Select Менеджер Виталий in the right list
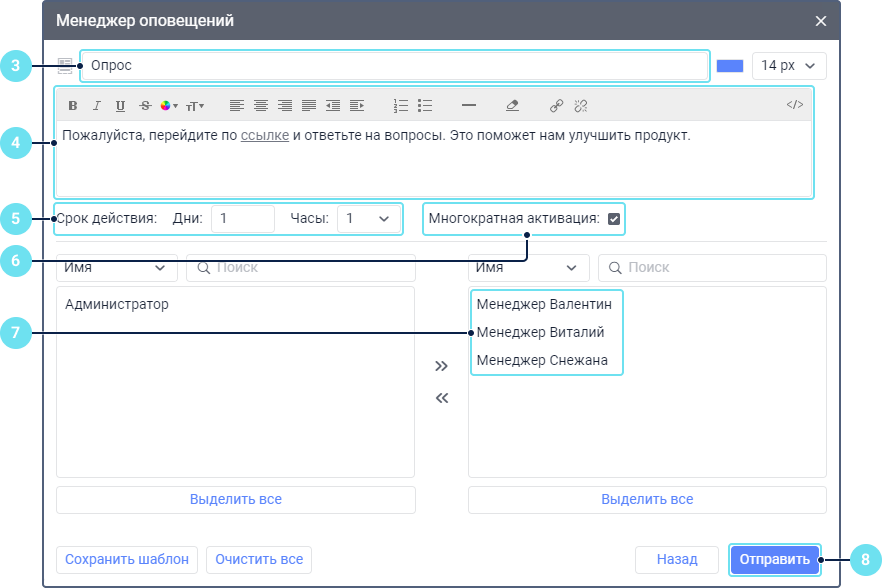882x588 pixels. (x=541, y=332)
